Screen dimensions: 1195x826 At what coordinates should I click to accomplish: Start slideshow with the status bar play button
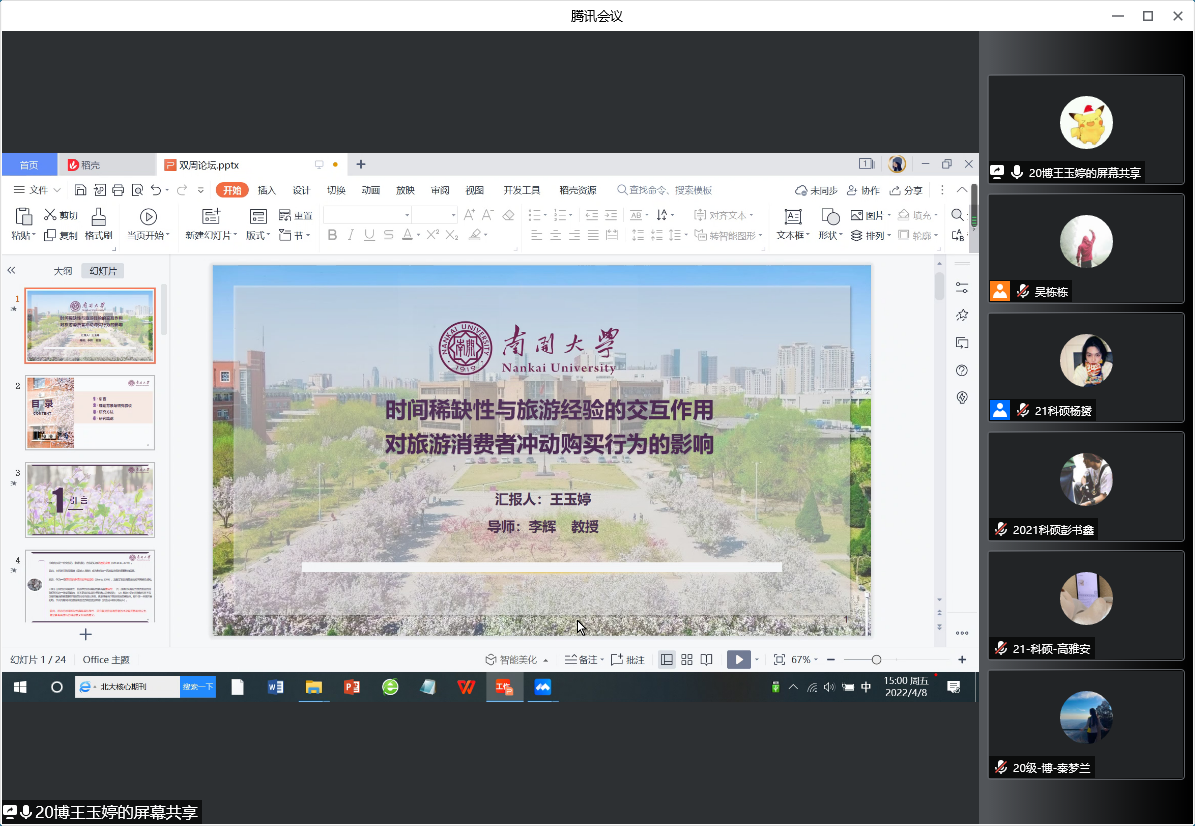737,660
